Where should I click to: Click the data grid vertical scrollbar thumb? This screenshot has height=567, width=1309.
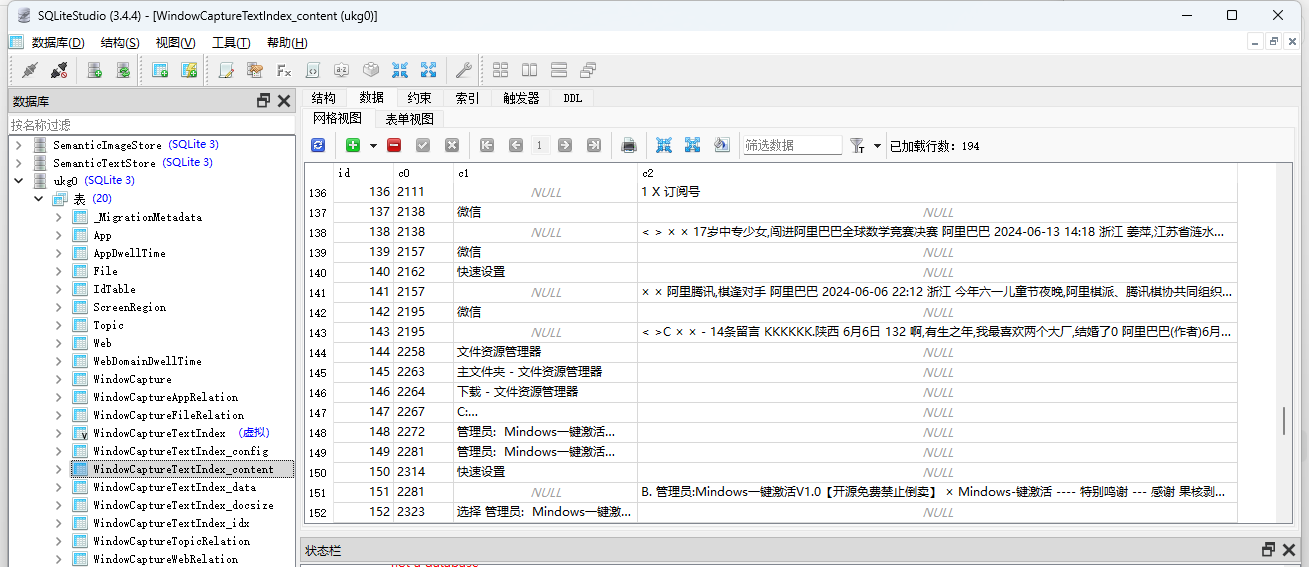point(1284,421)
